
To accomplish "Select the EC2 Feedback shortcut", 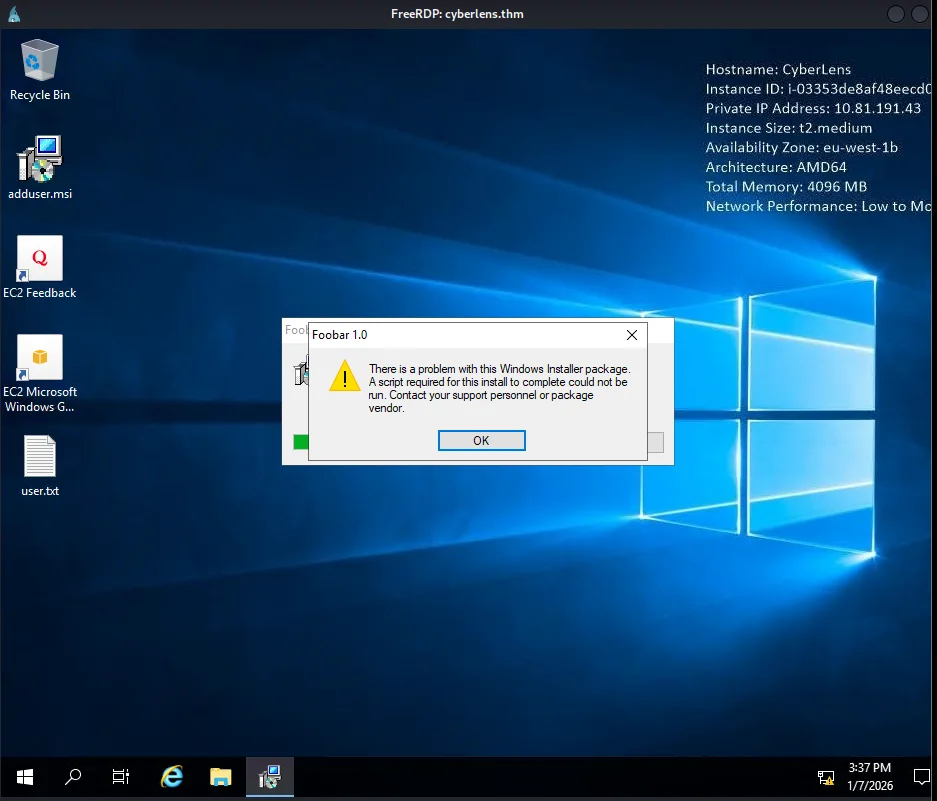I will pos(40,260).
